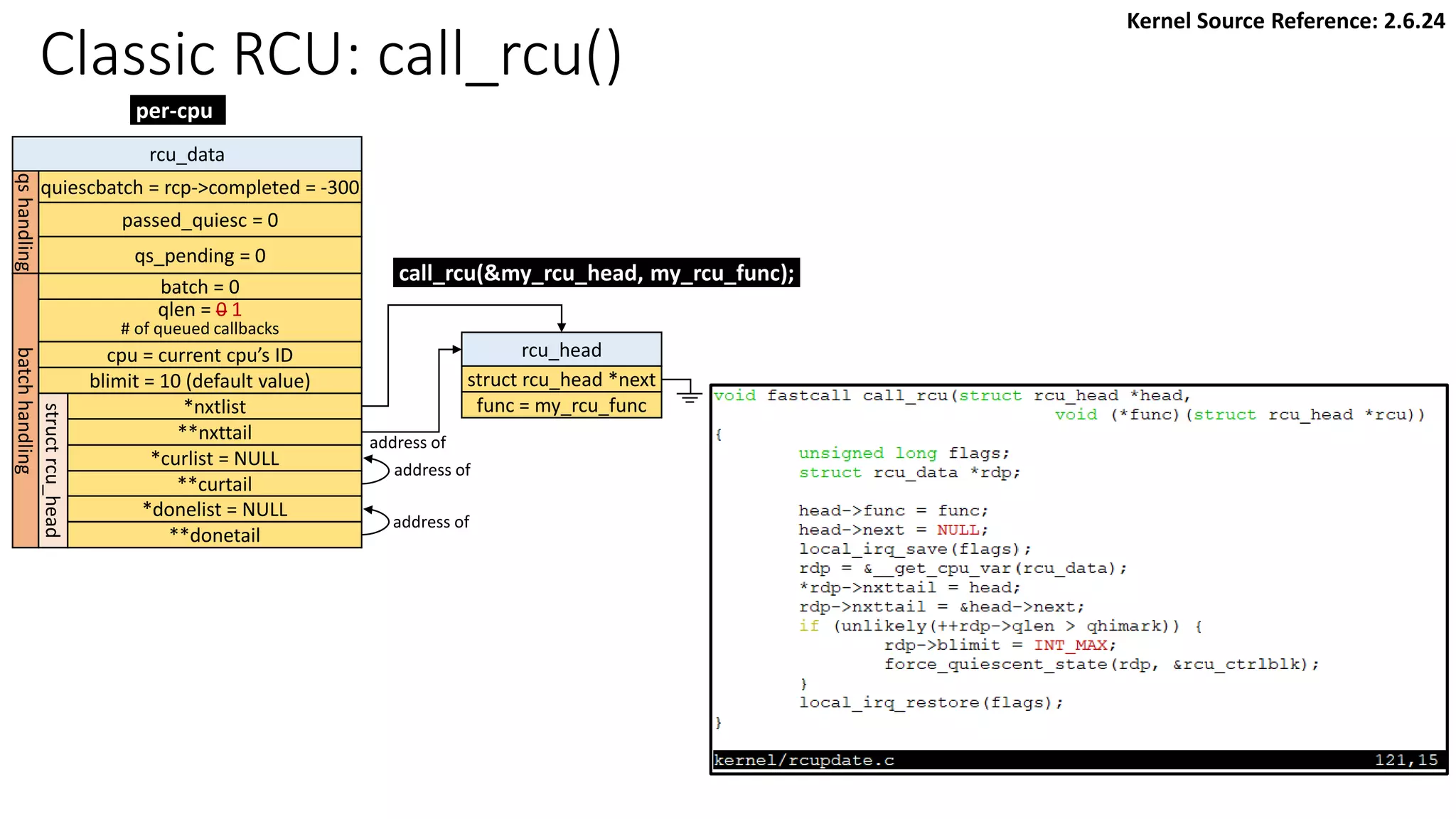Select the per-cpu black label

[x=177, y=110]
